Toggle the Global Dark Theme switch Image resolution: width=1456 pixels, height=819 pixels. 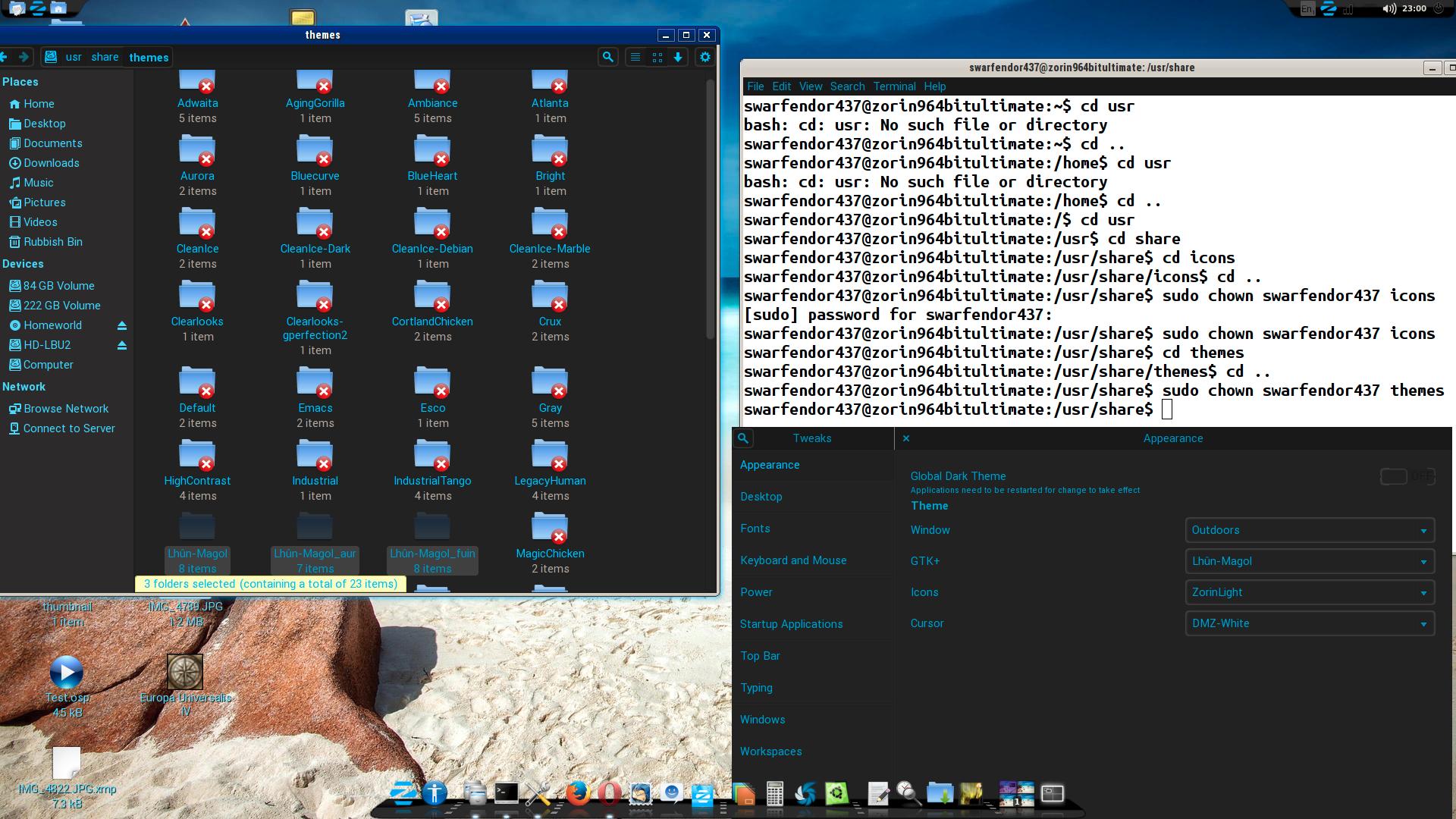1407,476
